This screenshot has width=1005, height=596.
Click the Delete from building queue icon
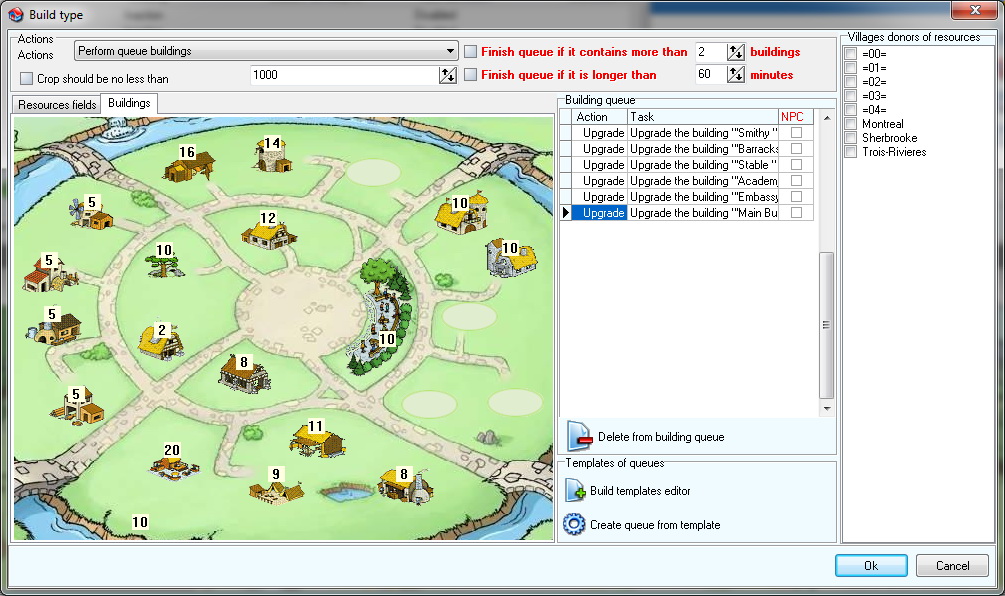(579, 436)
